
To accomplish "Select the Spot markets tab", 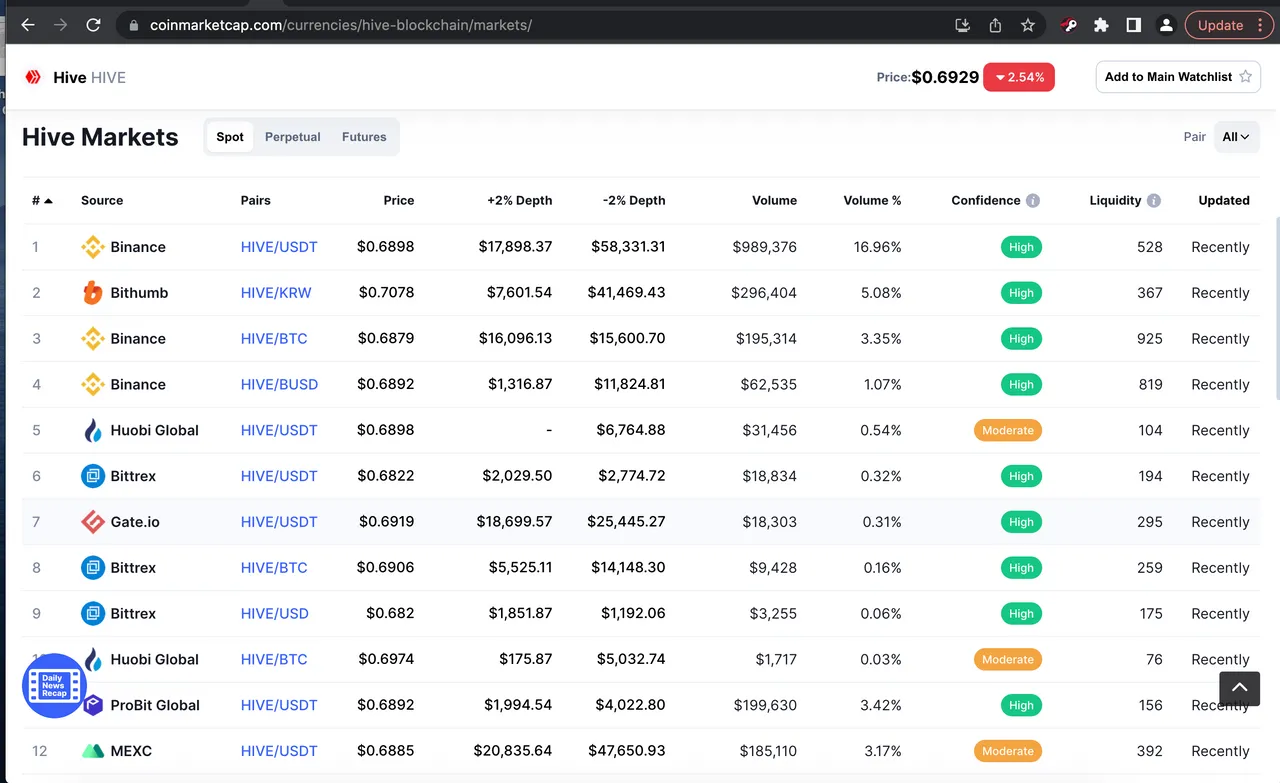I will tap(230, 137).
